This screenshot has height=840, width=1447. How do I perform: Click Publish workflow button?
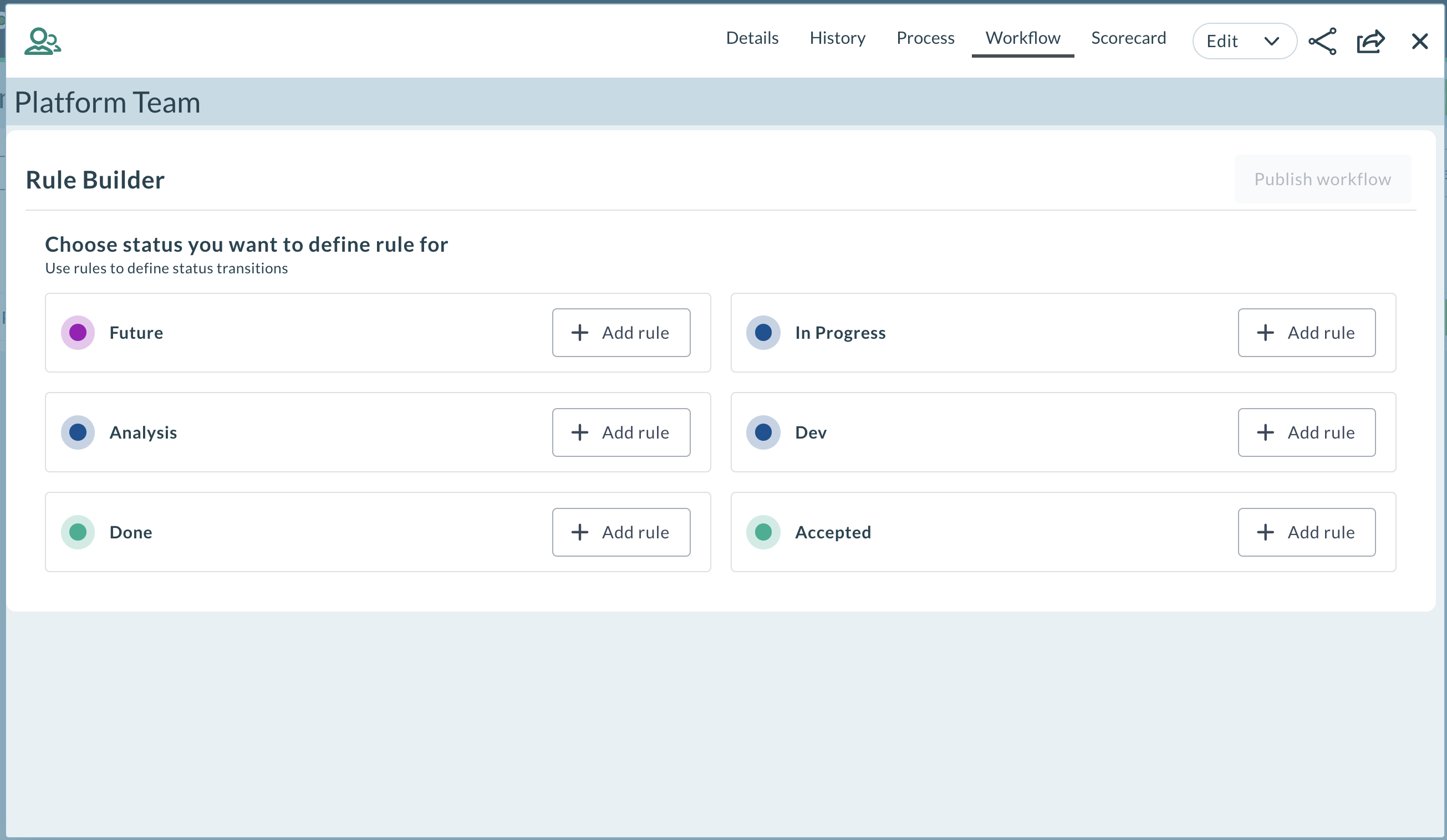(x=1322, y=179)
